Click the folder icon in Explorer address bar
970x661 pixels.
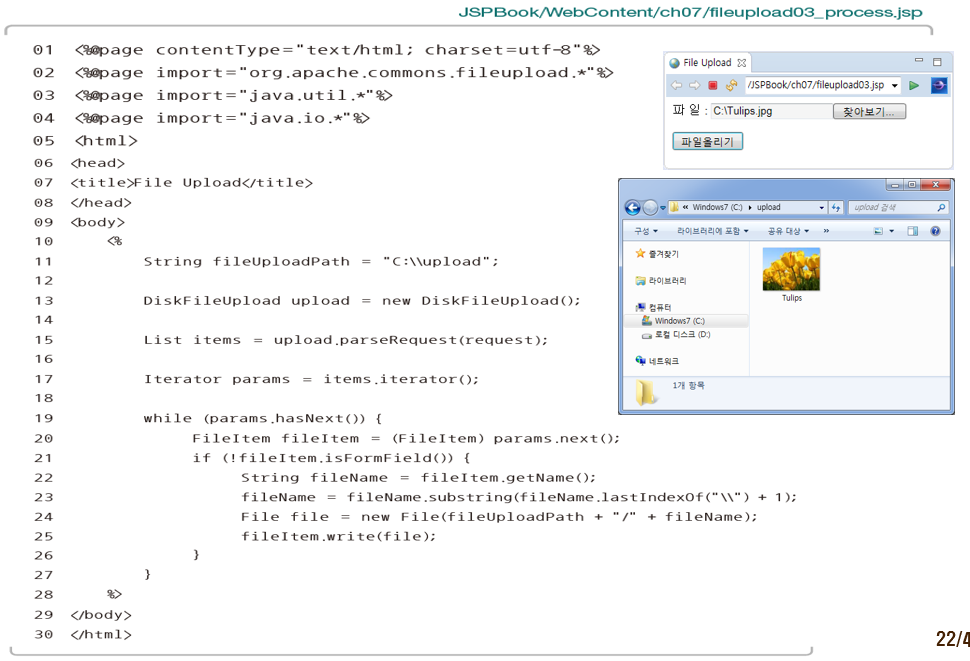674,207
